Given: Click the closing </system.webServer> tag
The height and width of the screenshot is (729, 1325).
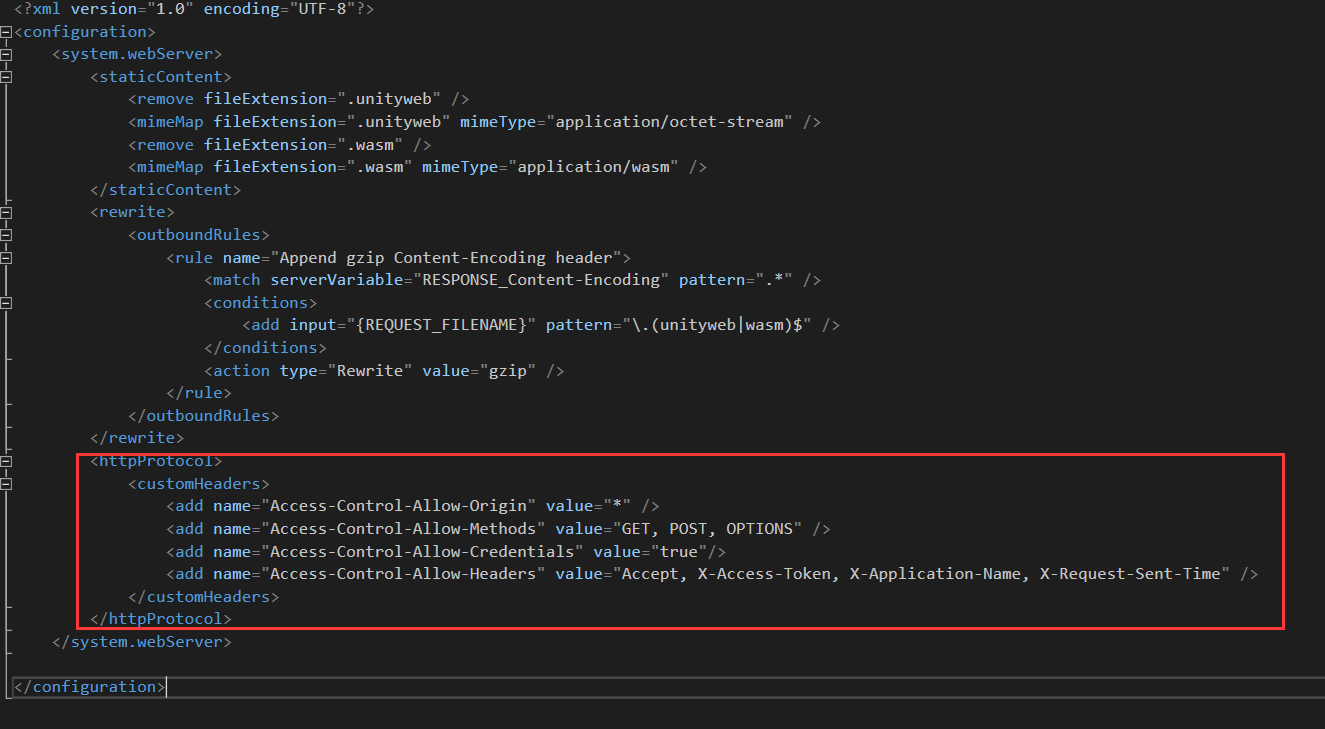Looking at the screenshot, I should 142,642.
